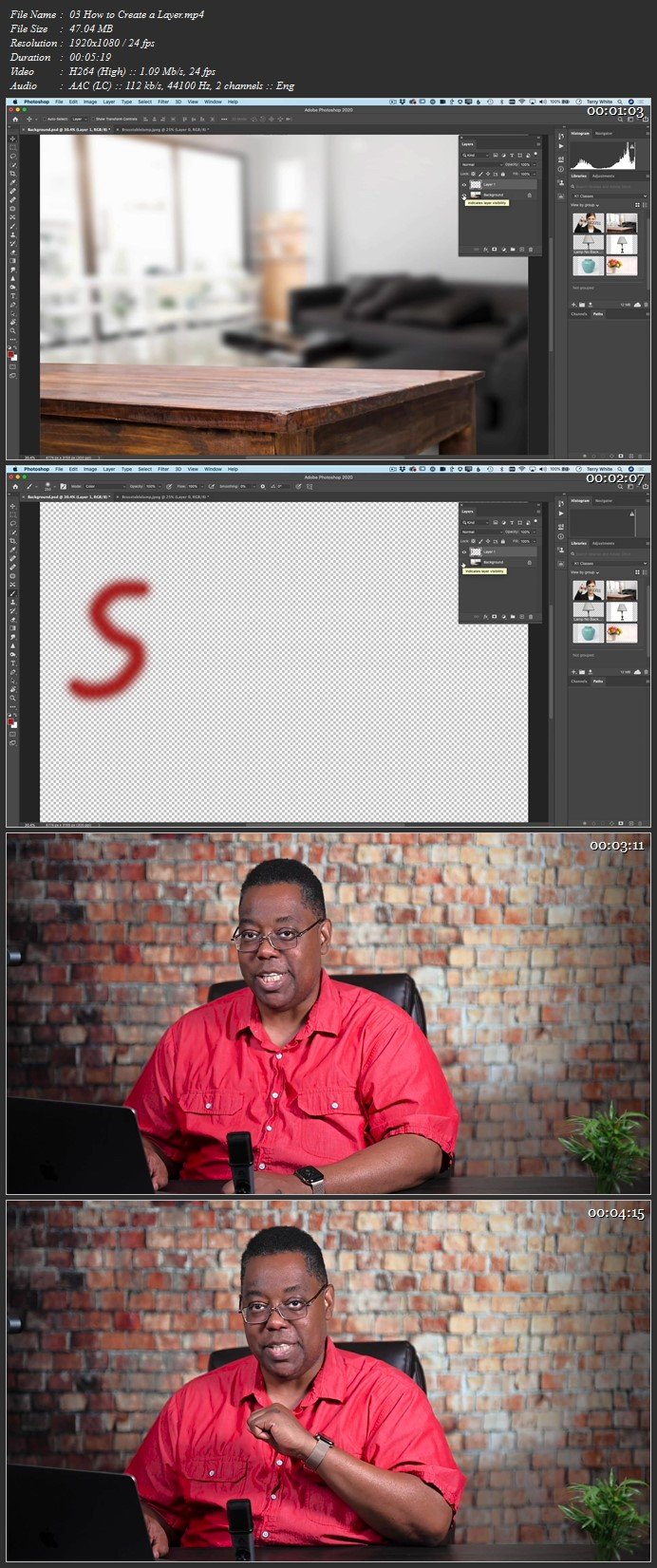
Task: Switch Libraries to grid view in the table screenshot
Action: click(x=637, y=205)
